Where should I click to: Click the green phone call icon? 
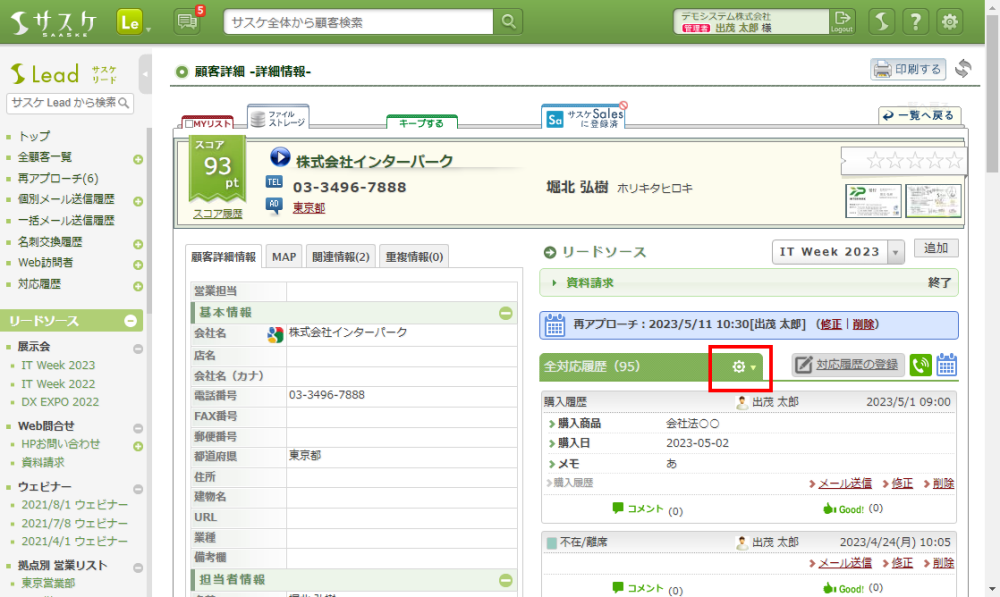click(921, 366)
